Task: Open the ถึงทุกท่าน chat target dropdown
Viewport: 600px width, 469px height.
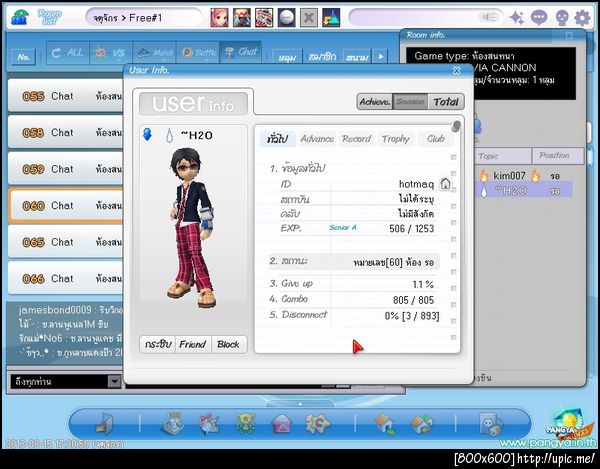Action: tap(65, 381)
